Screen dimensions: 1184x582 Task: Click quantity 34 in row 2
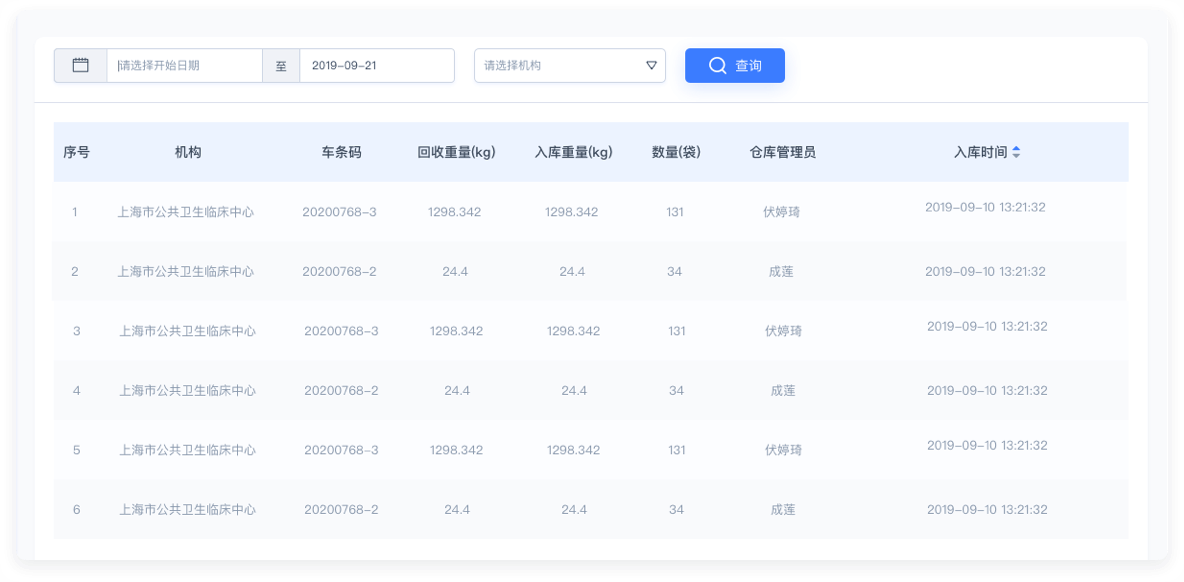[x=675, y=272]
